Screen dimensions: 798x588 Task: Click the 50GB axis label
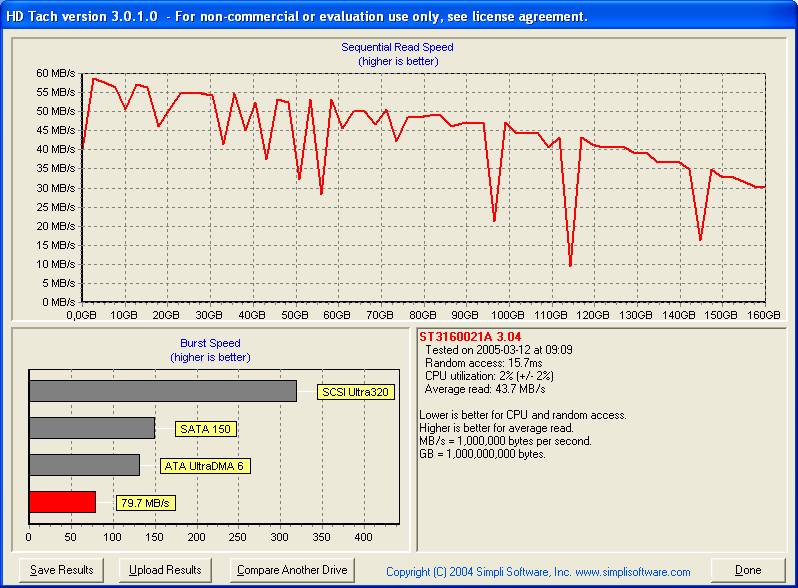[295, 315]
